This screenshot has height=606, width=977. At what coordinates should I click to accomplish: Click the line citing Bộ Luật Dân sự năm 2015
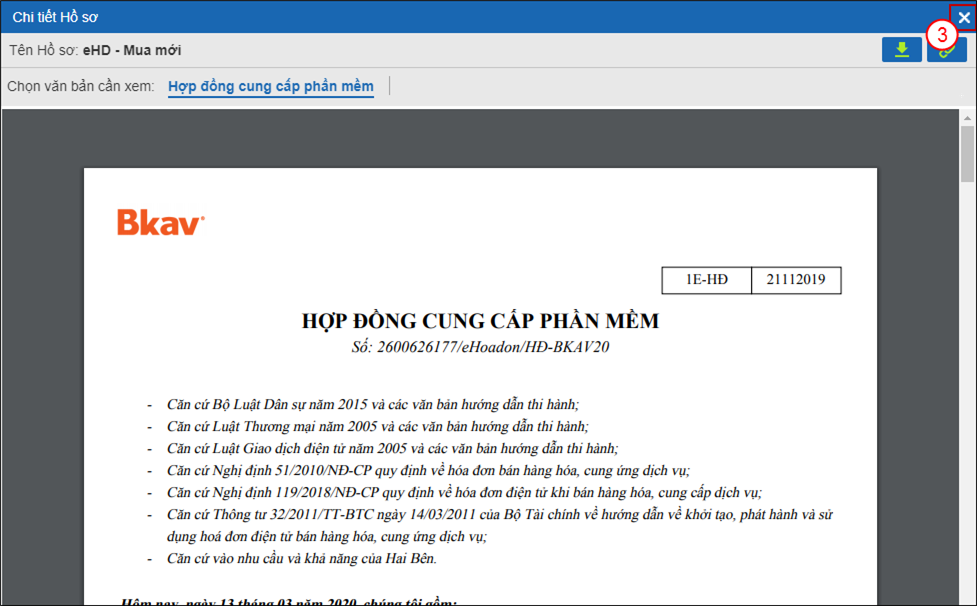coord(373,404)
